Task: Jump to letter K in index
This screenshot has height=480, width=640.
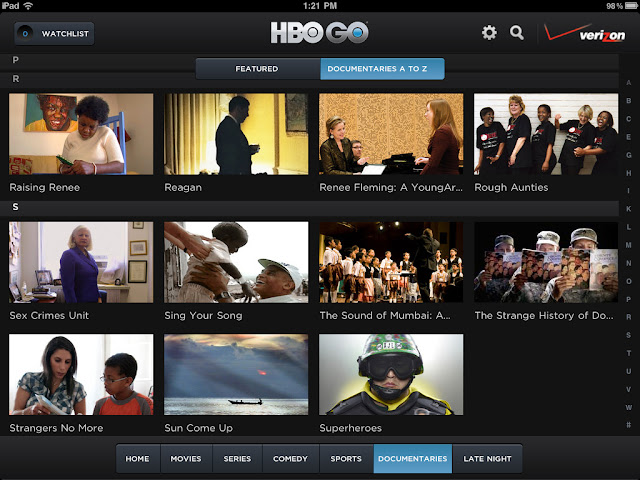Action: pyautogui.click(x=629, y=209)
